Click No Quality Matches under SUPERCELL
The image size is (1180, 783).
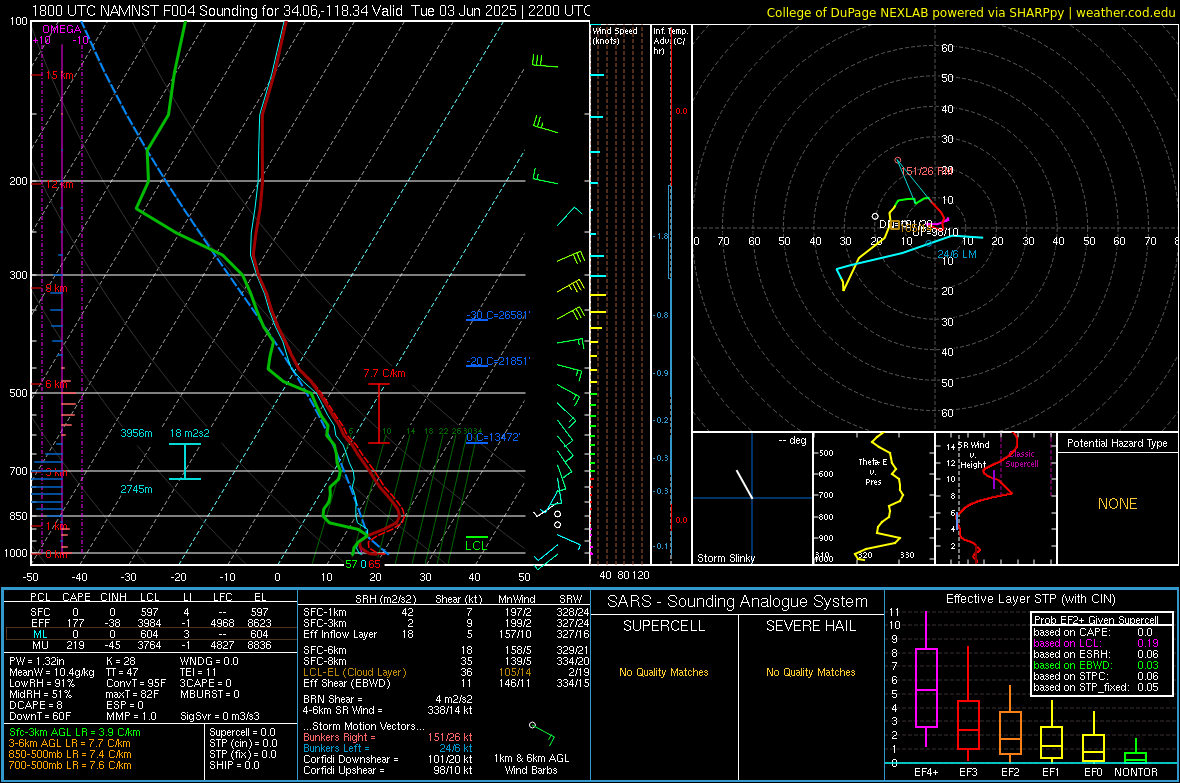point(664,672)
